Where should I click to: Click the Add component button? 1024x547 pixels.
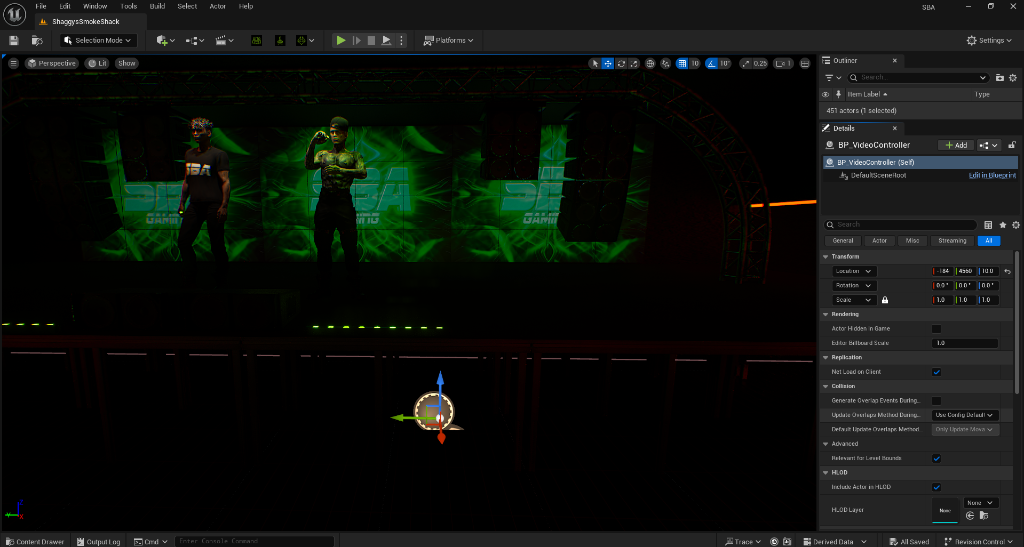click(x=956, y=145)
